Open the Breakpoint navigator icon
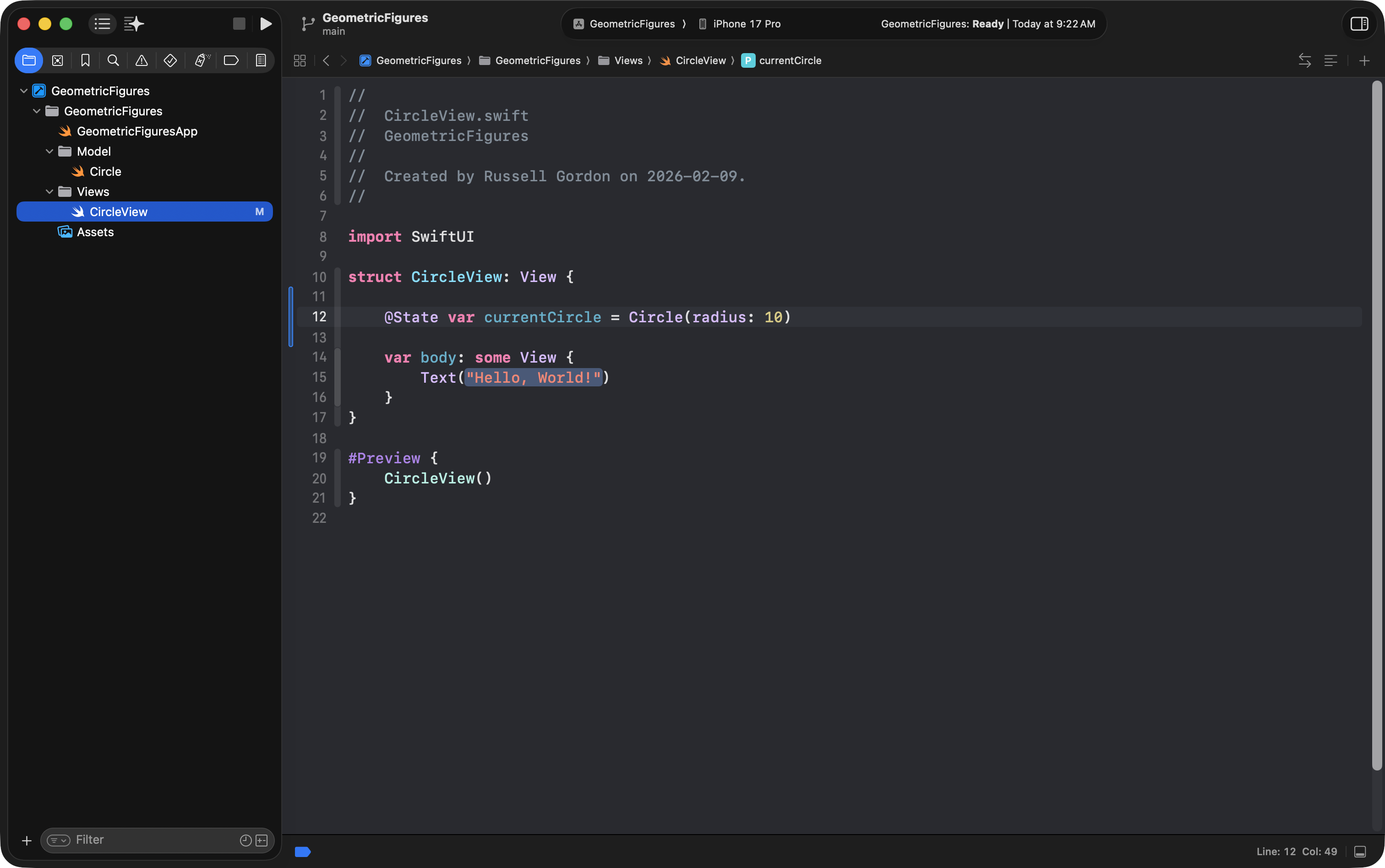The height and width of the screenshot is (868, 1385). click(x=231, y=60)
